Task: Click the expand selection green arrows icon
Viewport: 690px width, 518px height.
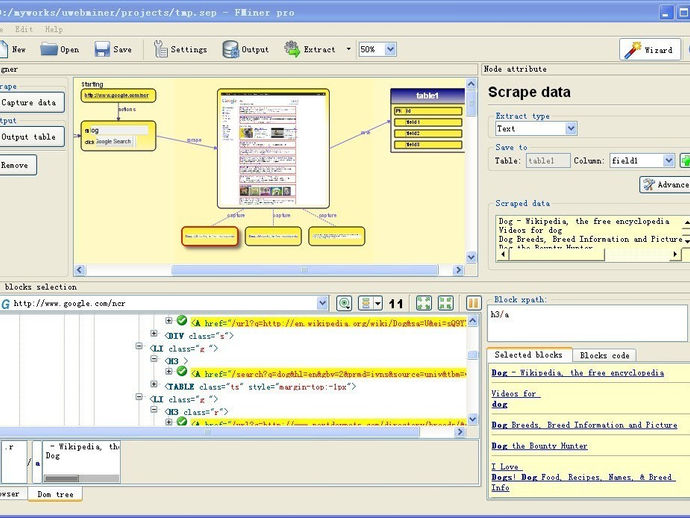Action: (424, 303)
